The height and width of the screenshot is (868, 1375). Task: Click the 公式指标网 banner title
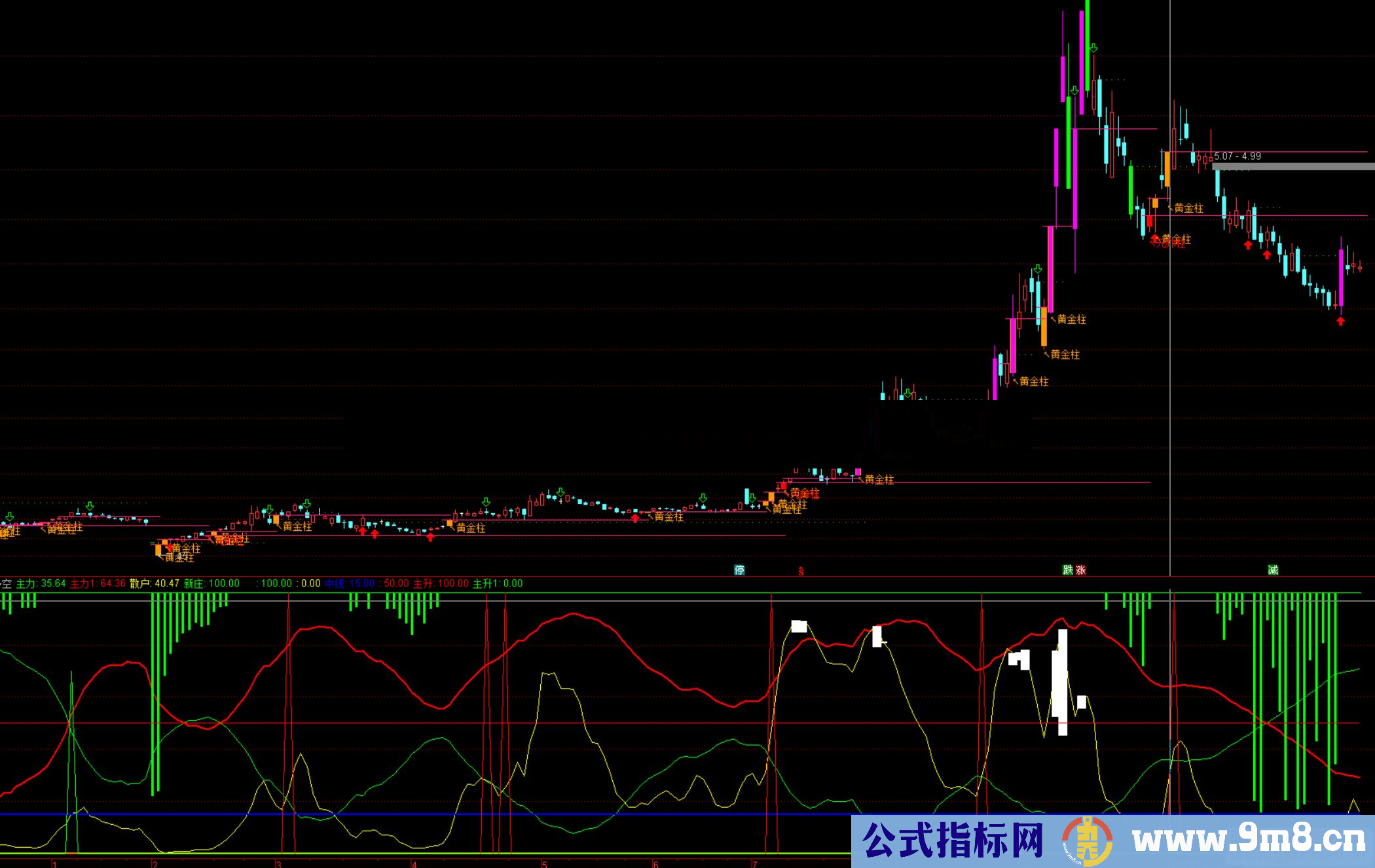click(x=953, y=841)
